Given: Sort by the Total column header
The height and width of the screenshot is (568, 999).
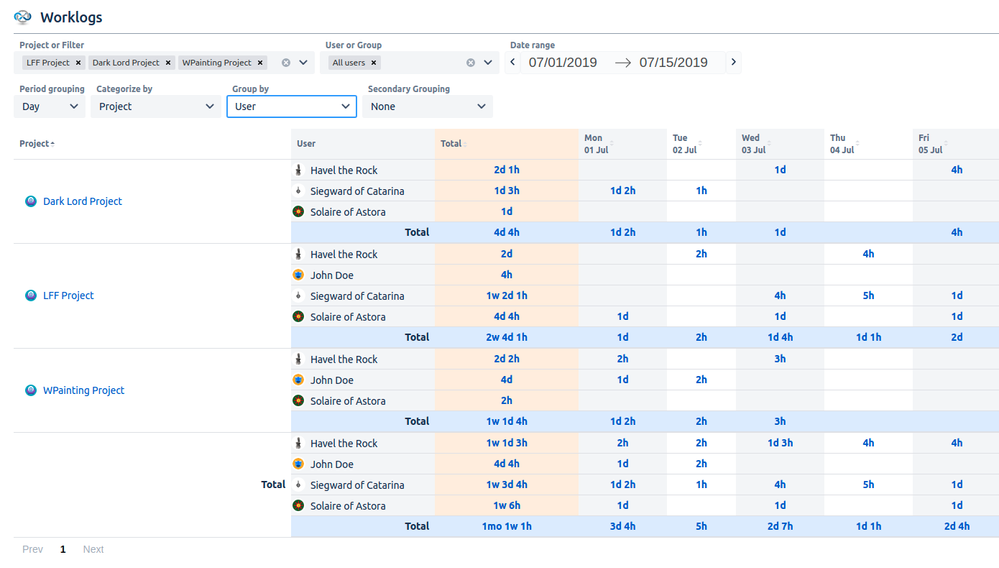Looking at the screenshot, I should 453,144.
